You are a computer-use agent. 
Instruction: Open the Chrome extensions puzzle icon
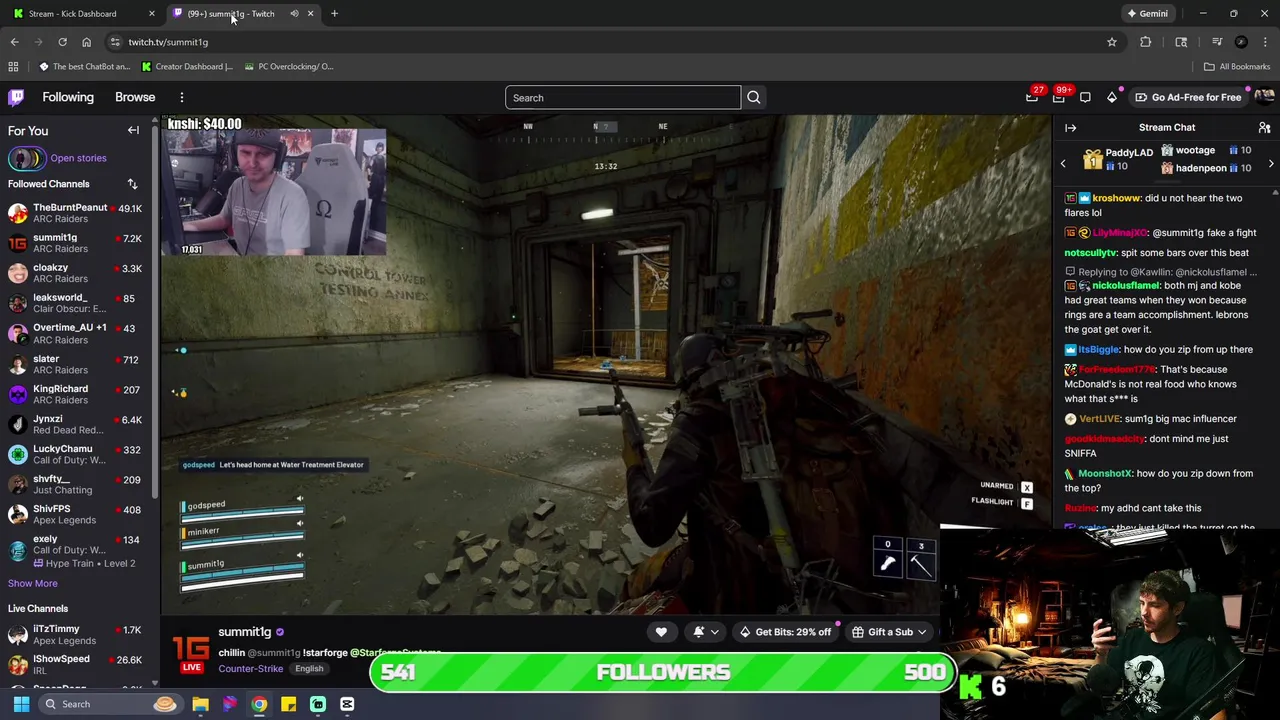tap(1146, 42)
